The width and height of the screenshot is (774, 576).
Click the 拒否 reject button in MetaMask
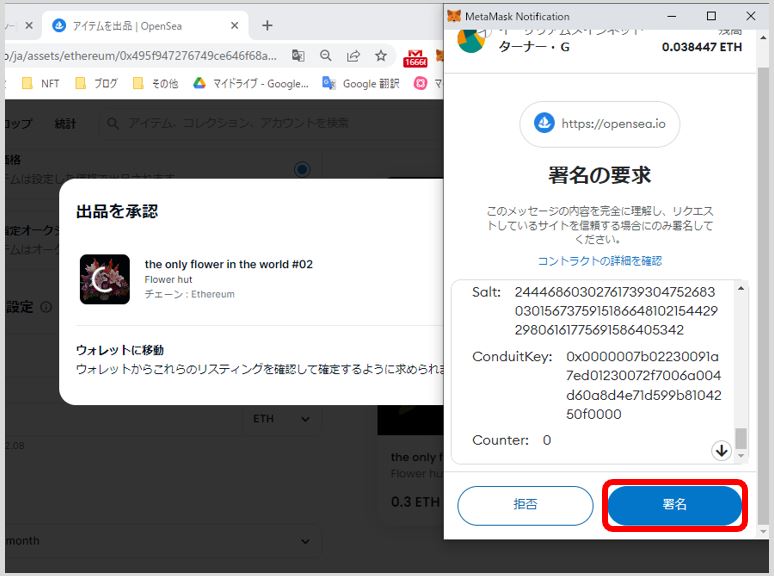point(525,505)
